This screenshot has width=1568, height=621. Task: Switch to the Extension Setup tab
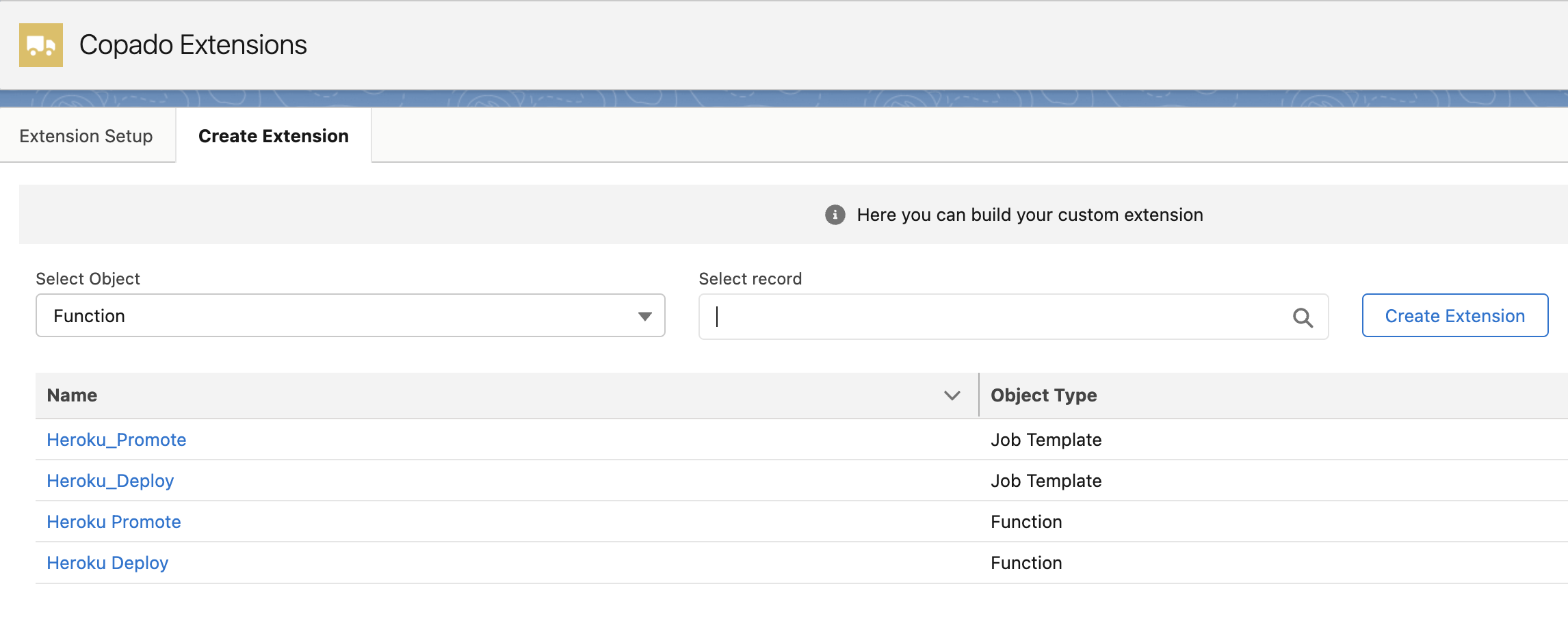[x=86, y=136]
